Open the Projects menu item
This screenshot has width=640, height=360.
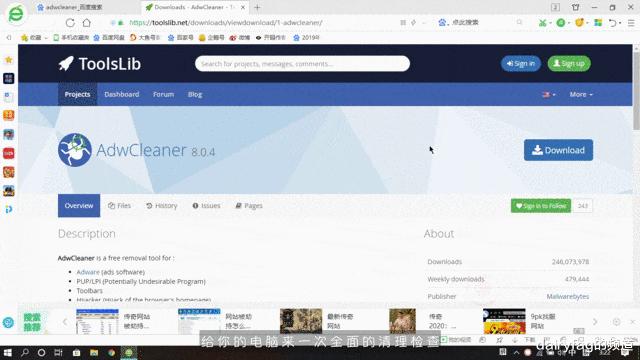[x=78, y=94]
